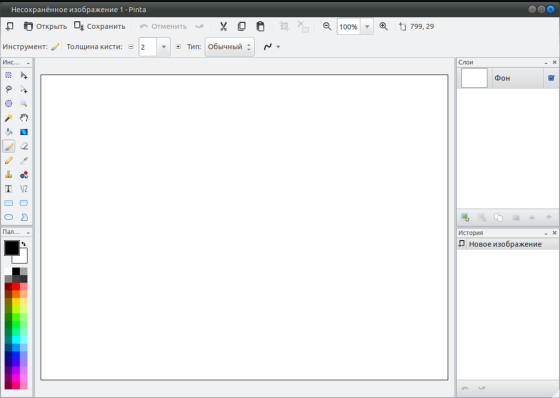Screen dimensions: 560x398
Task: Add a new layer in Слои panel
Action: click(x=465, y=217)
